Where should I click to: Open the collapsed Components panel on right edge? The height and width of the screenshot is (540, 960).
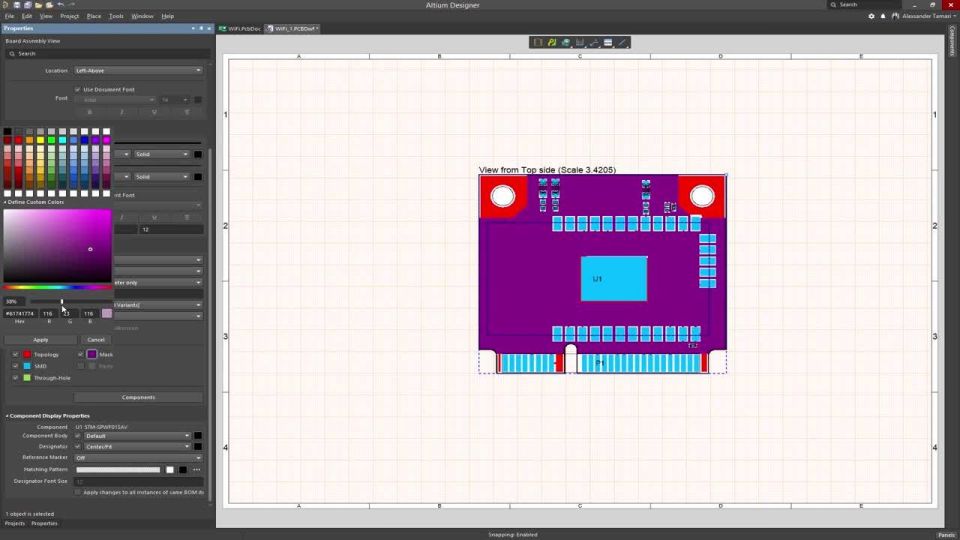pos(952,41)
